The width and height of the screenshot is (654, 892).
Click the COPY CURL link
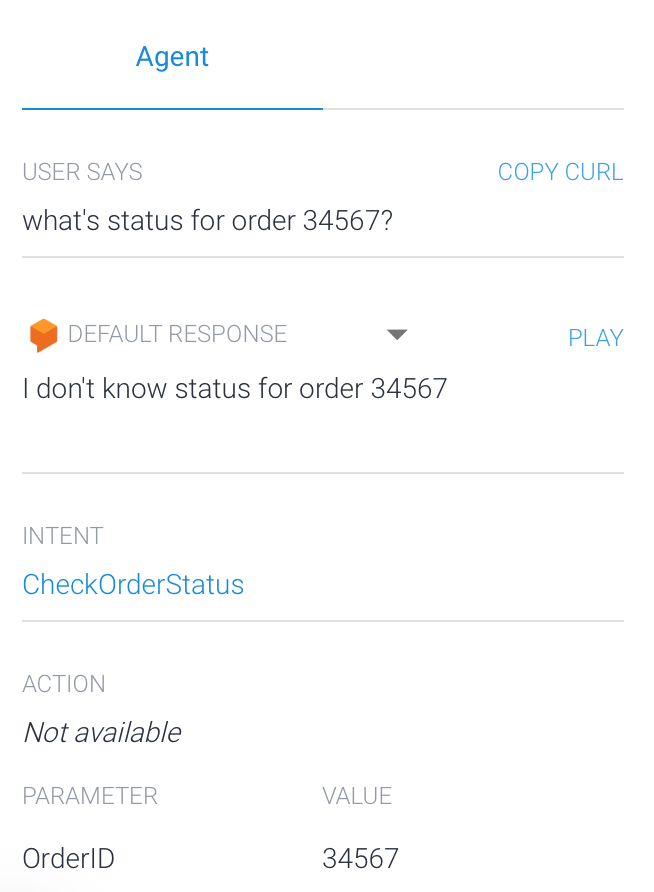tap(560, 172)
